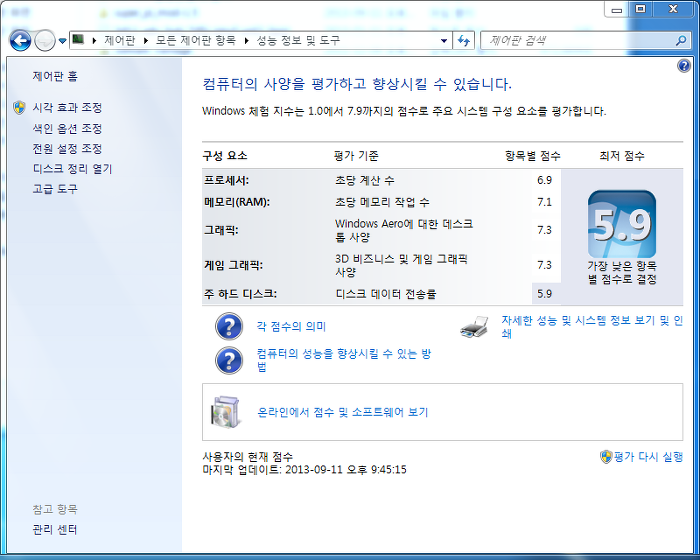Image resolution: width=700 pixels, height=560 pixels.
Task: Click 가장 낮은 항목별 점수로 결정 caption
Action: pyautogui.click(x=622, y=272)
